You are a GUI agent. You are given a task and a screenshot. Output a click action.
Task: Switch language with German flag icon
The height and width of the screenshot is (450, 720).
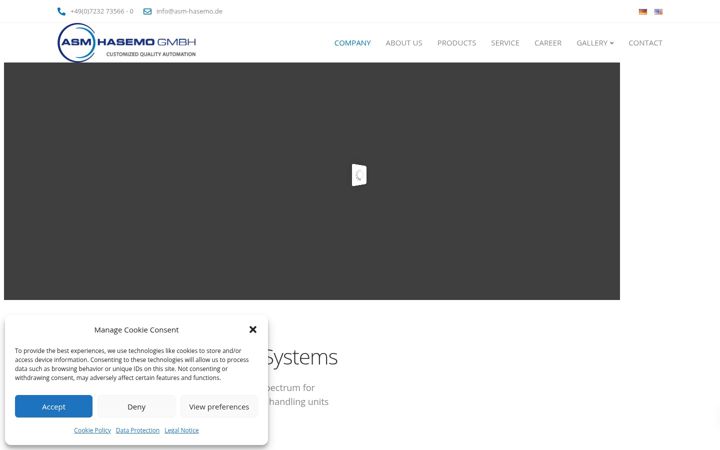[x=643, y=12]
